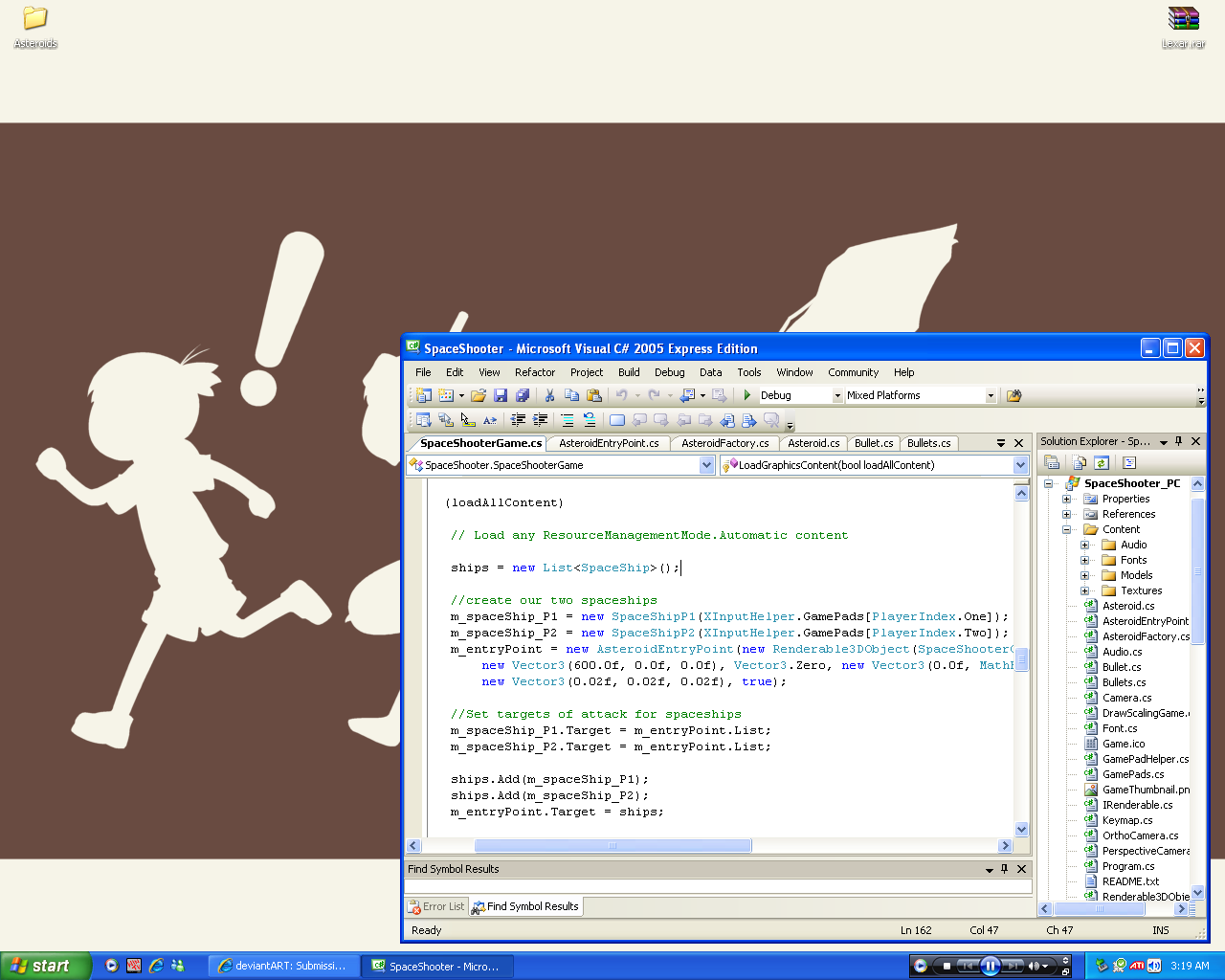Click the Decrease Indent icon
The width and height of the screenshot is (1225, 980).
click(x=518, y=420)
